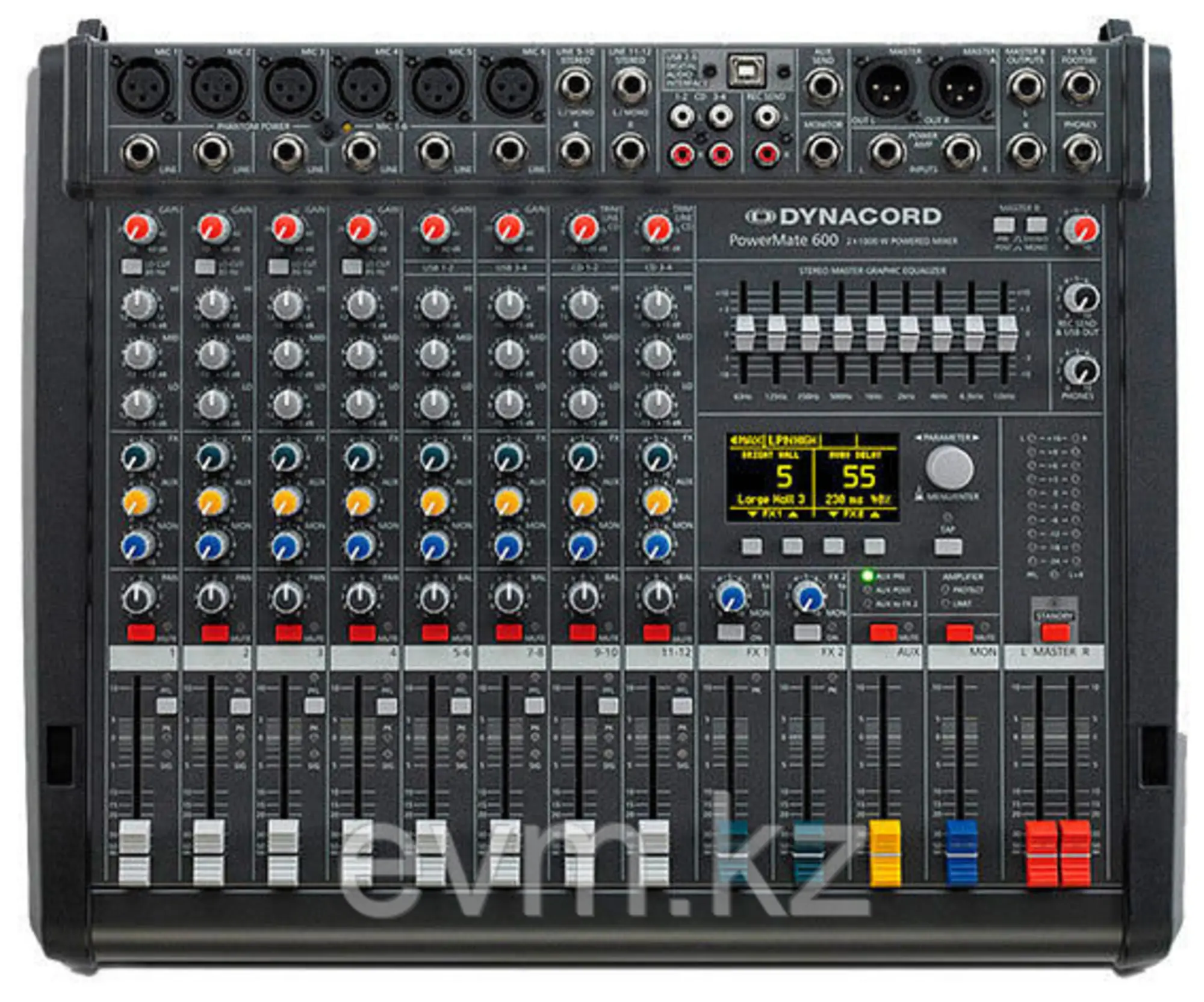Grab the yellow AUX fader
The width and height of the screenshot is (1204, 1002).
[885, 853]
